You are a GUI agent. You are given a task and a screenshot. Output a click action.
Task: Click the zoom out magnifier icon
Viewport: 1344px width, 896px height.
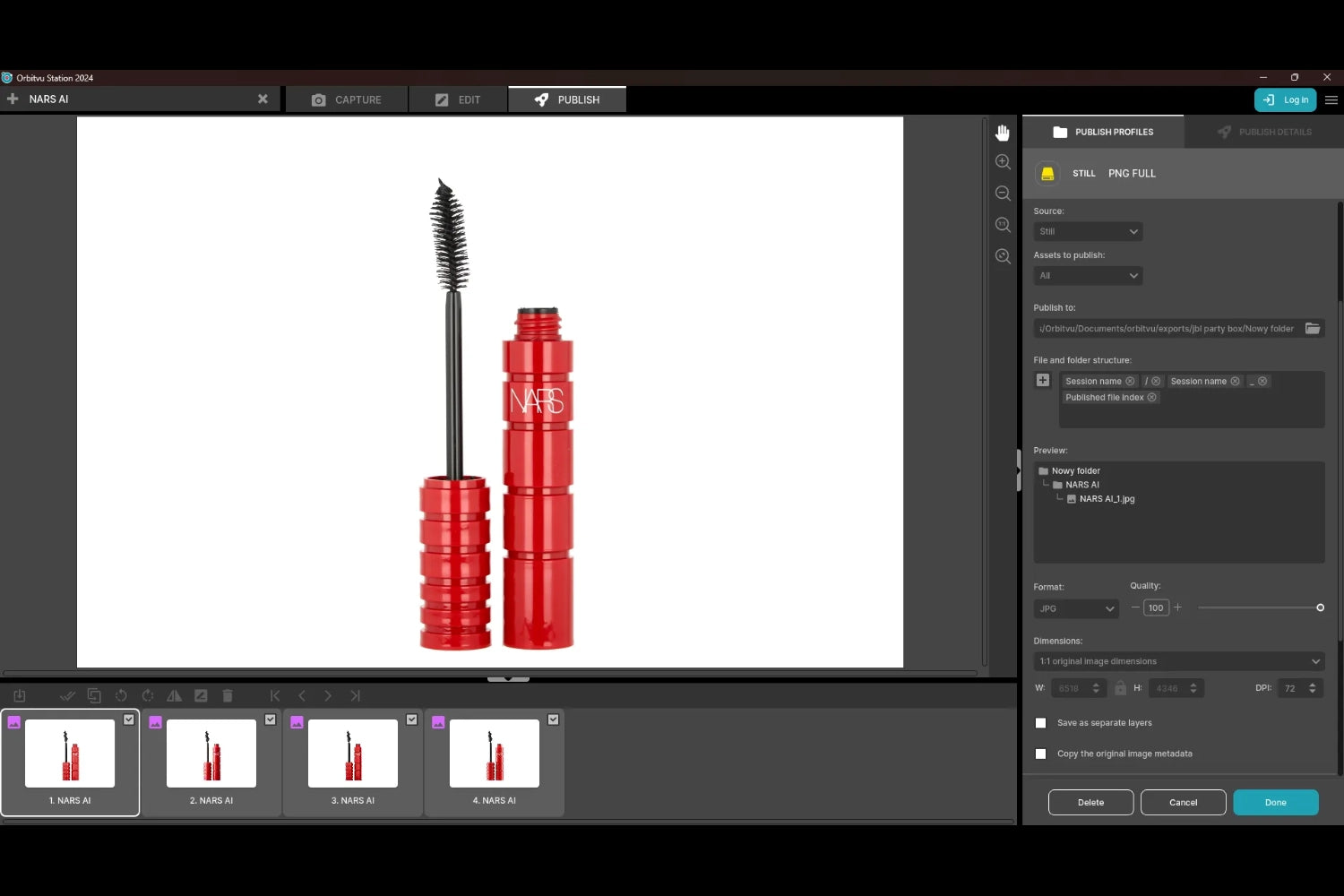tap(1003, 194)
